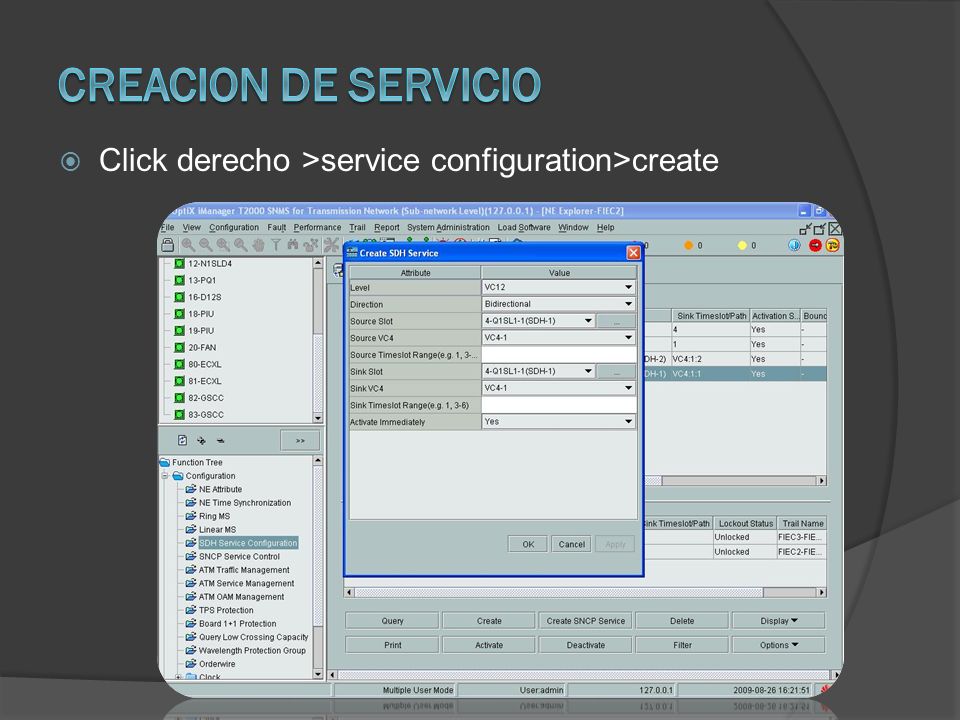This screenshot has height=720, width=960.
Task: Select the 16-D12S board in list
Action: [204, 297]
